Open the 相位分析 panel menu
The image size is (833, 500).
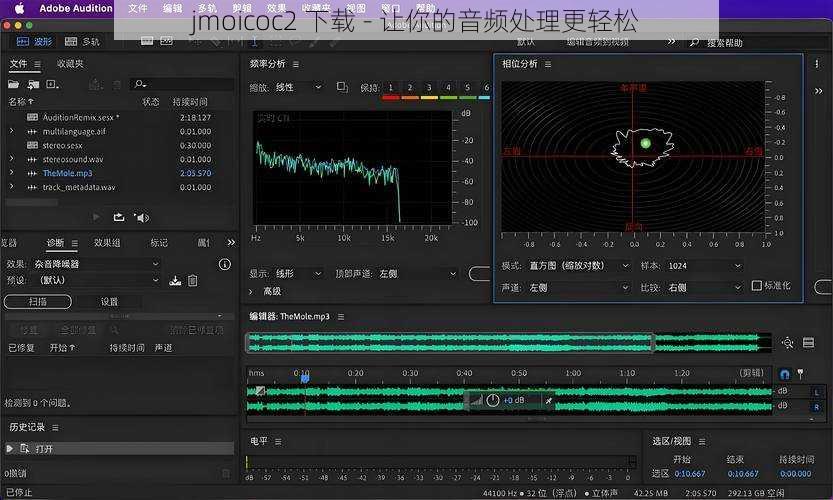click(x=548, y=64)
